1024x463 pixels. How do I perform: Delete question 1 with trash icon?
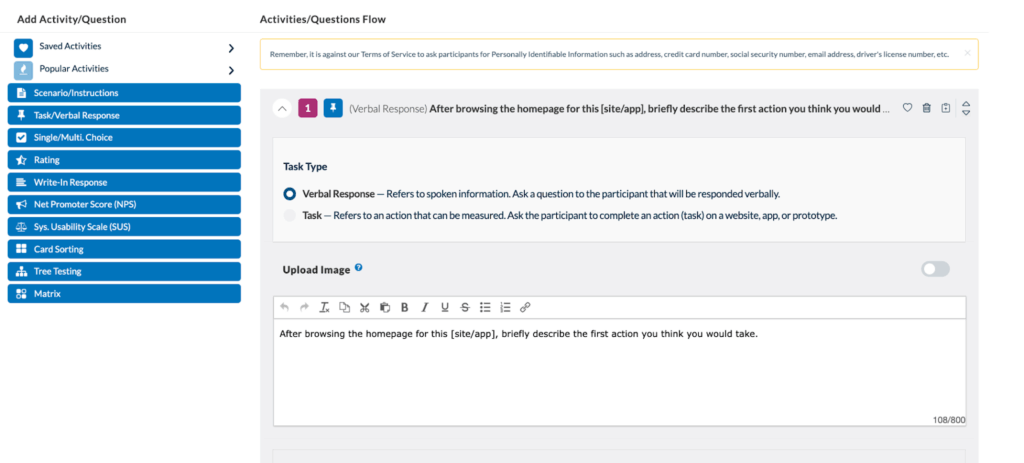point(926,108)
